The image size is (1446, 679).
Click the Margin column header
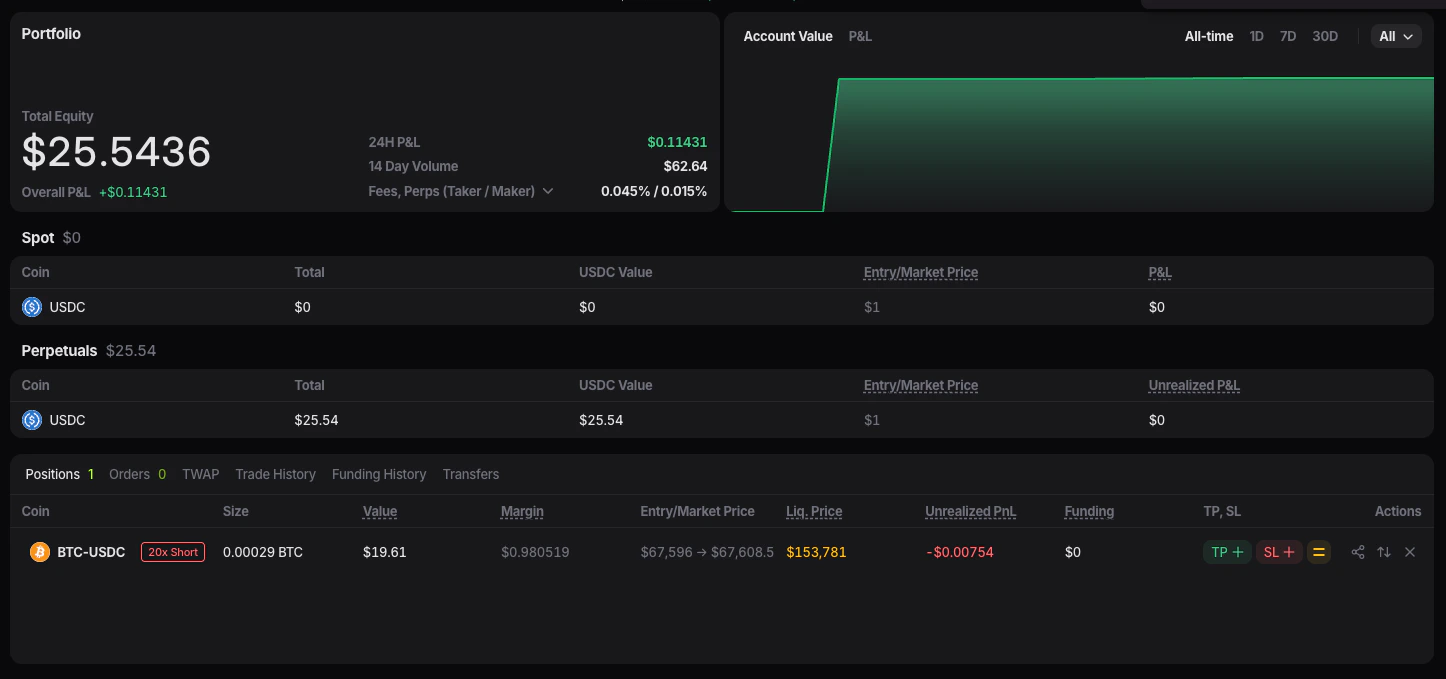522,511
